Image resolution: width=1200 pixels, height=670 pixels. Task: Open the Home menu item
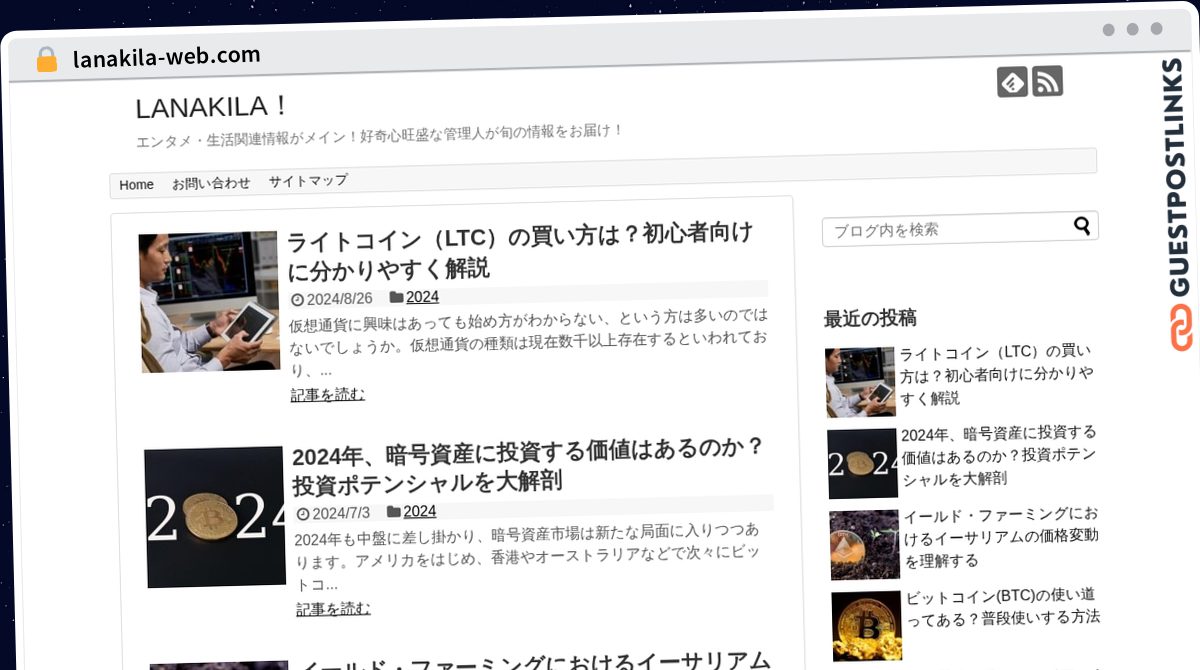pyautogui.click(x=136, y=185)
